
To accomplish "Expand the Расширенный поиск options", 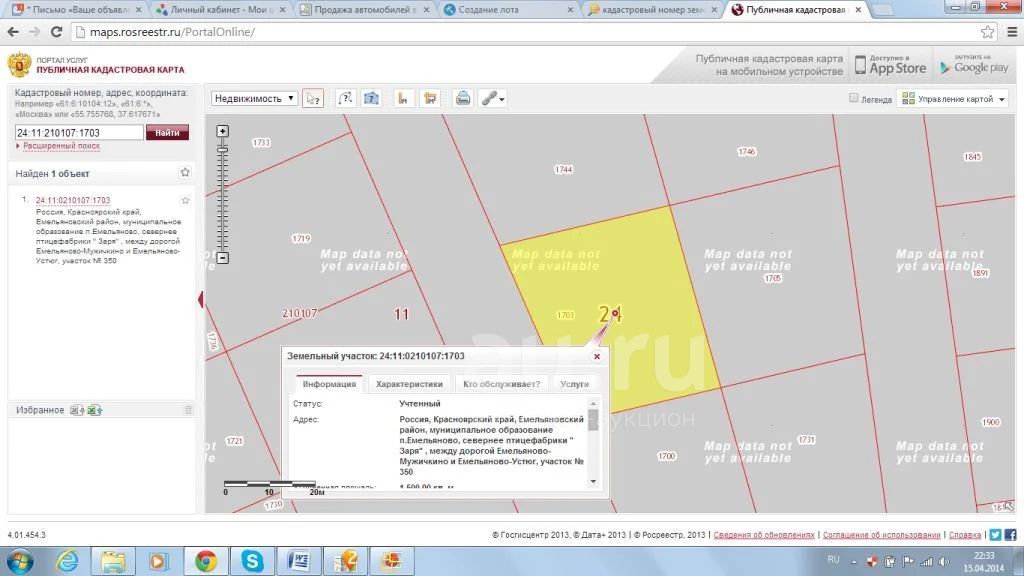I will tap(61, 146).
